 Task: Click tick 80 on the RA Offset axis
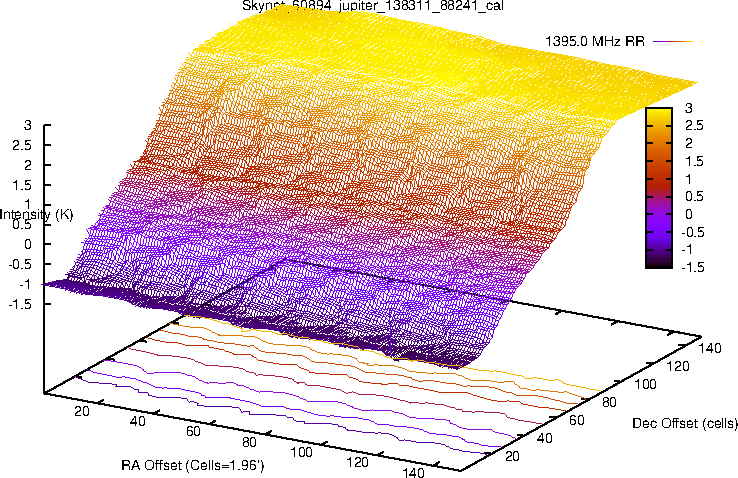coord(249,442)
